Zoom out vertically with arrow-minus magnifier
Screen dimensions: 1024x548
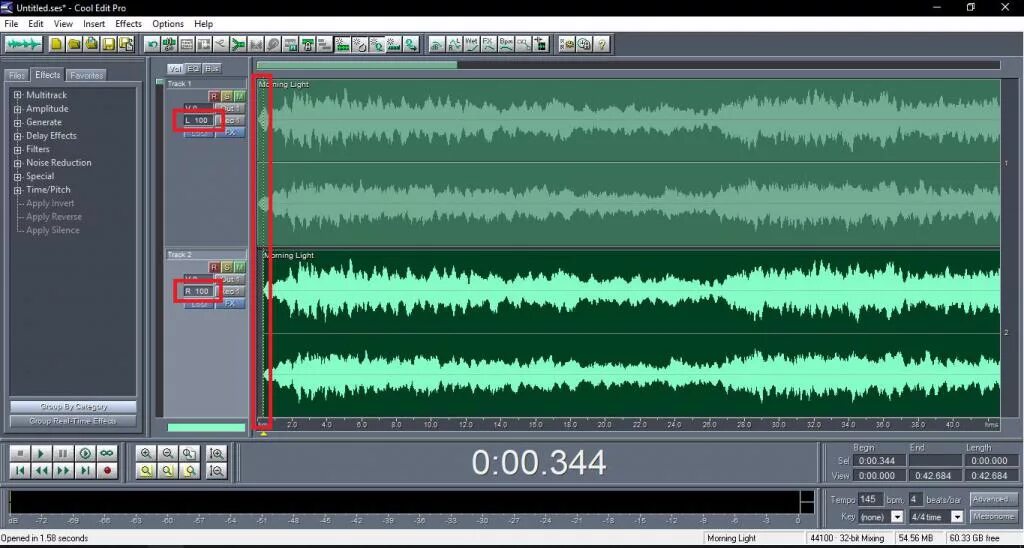[x=216, y=470]
